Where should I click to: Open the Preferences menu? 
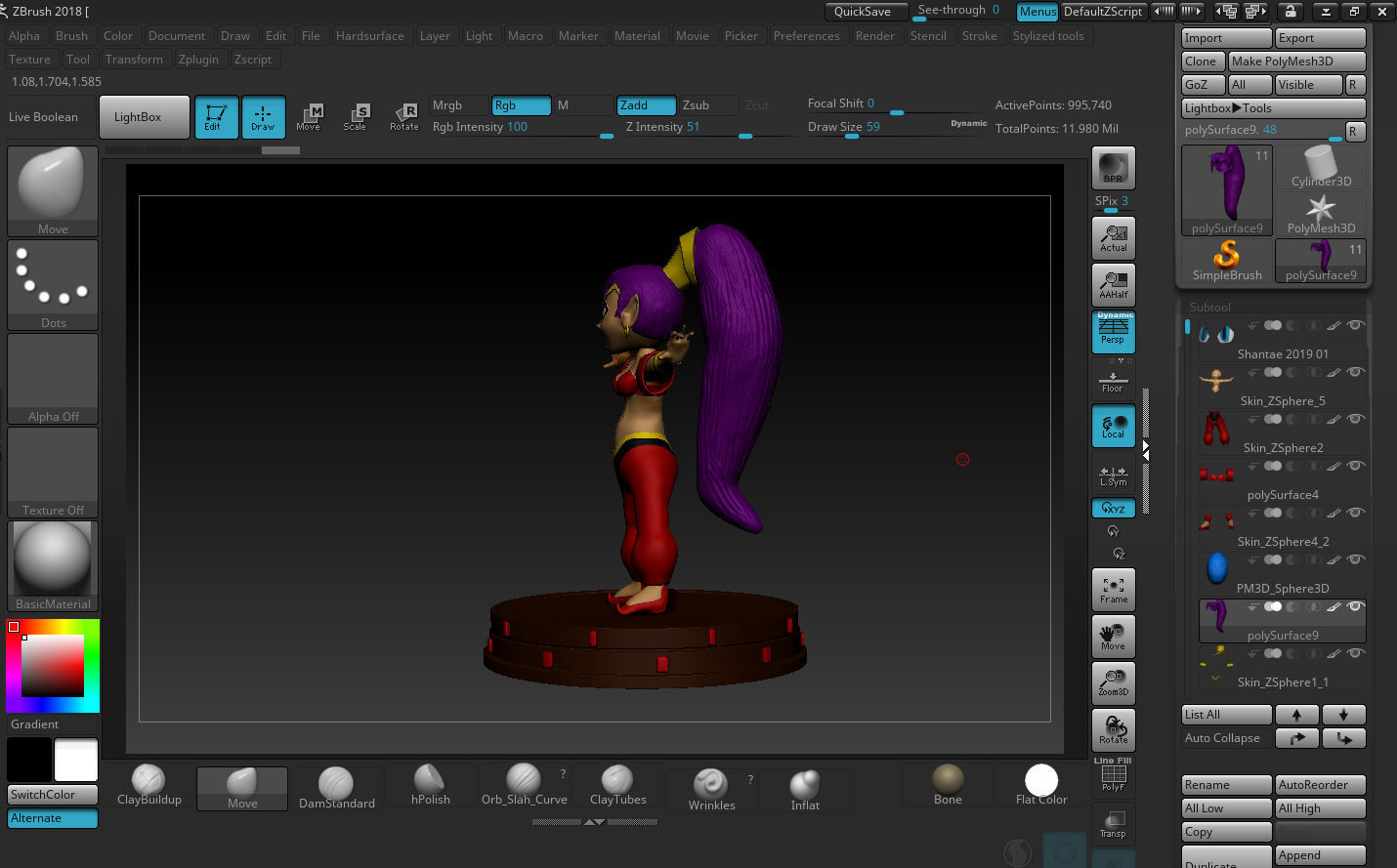click(806, 36)
